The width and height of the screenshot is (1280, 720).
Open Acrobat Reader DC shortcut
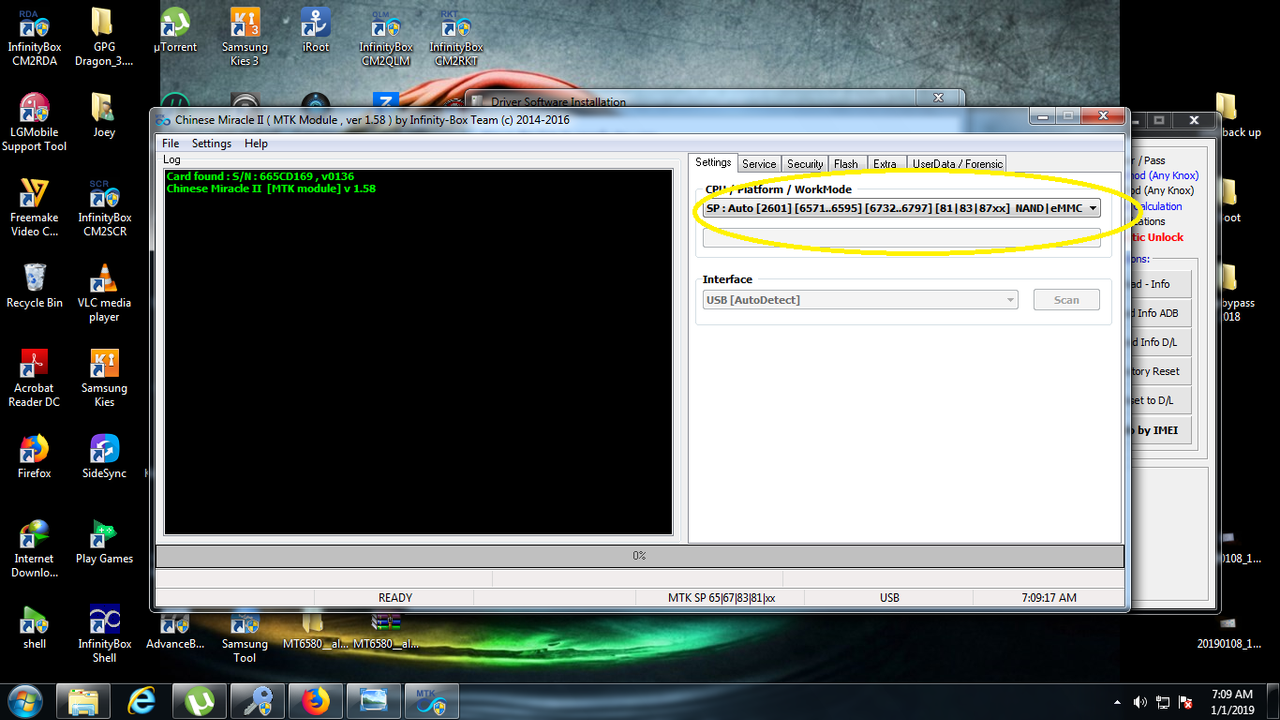point(34,378)
